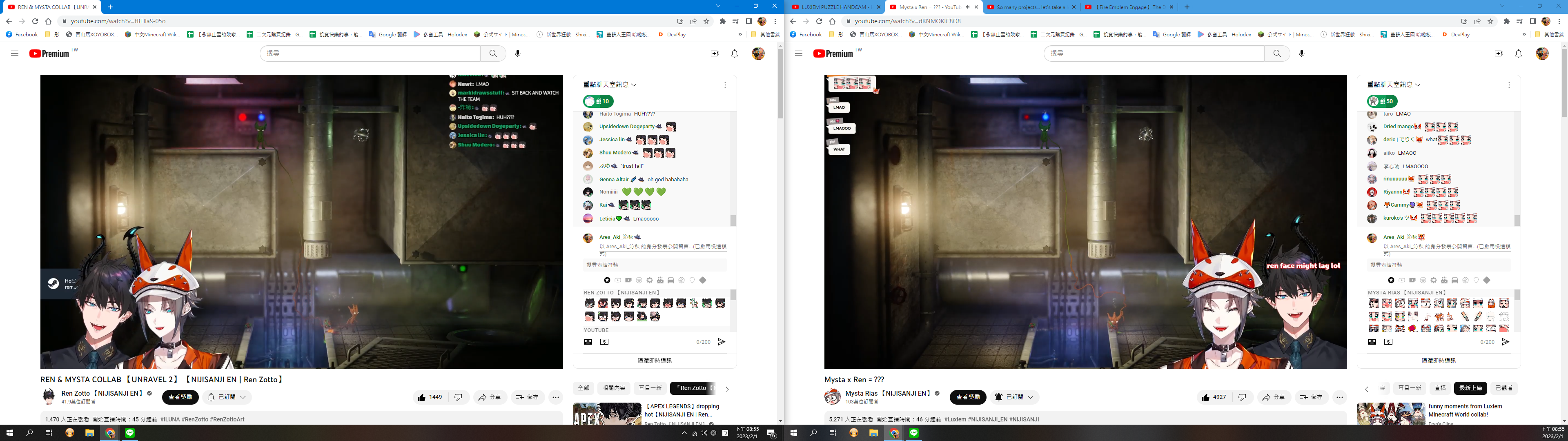
Task: Click 查看獎勵 button under Mysta Rias video
Action: tap(968, 397)
